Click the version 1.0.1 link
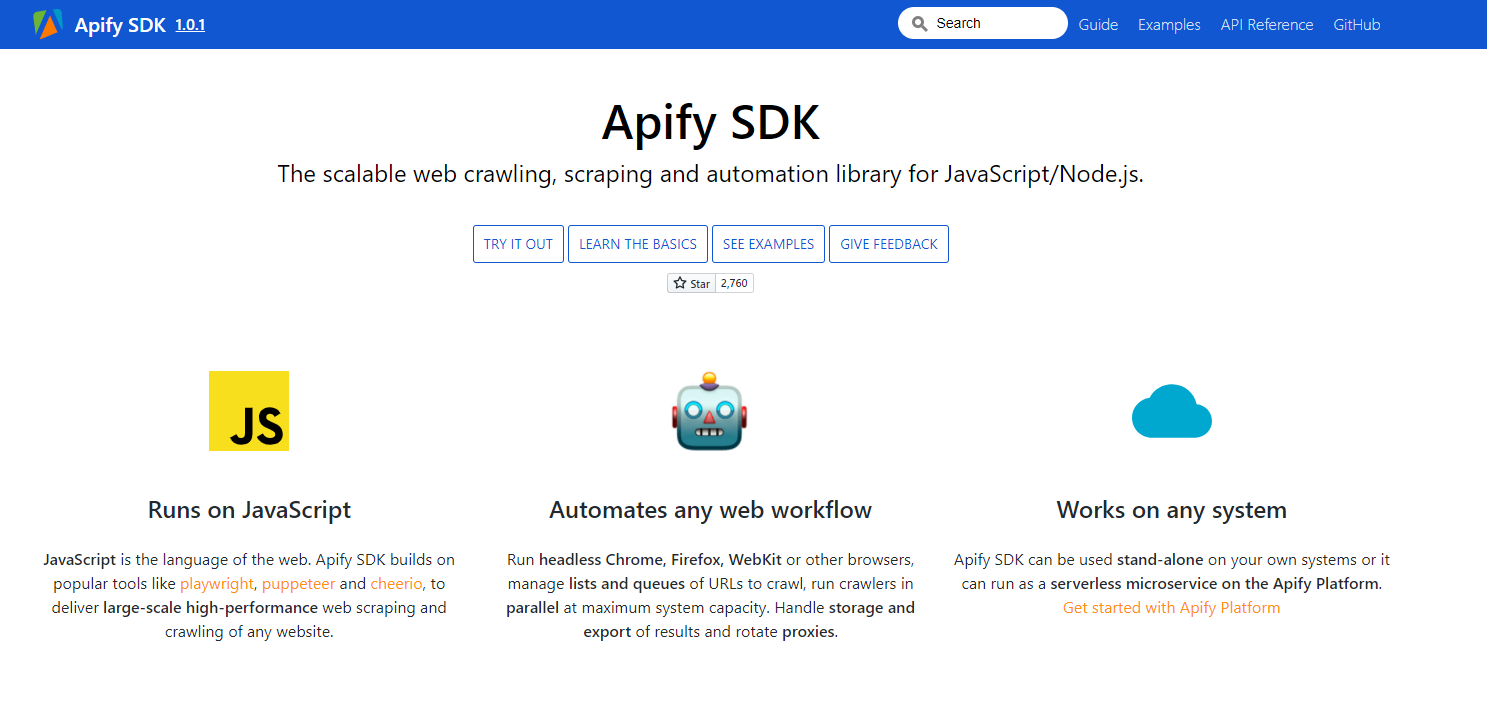 tap(190, 25)
